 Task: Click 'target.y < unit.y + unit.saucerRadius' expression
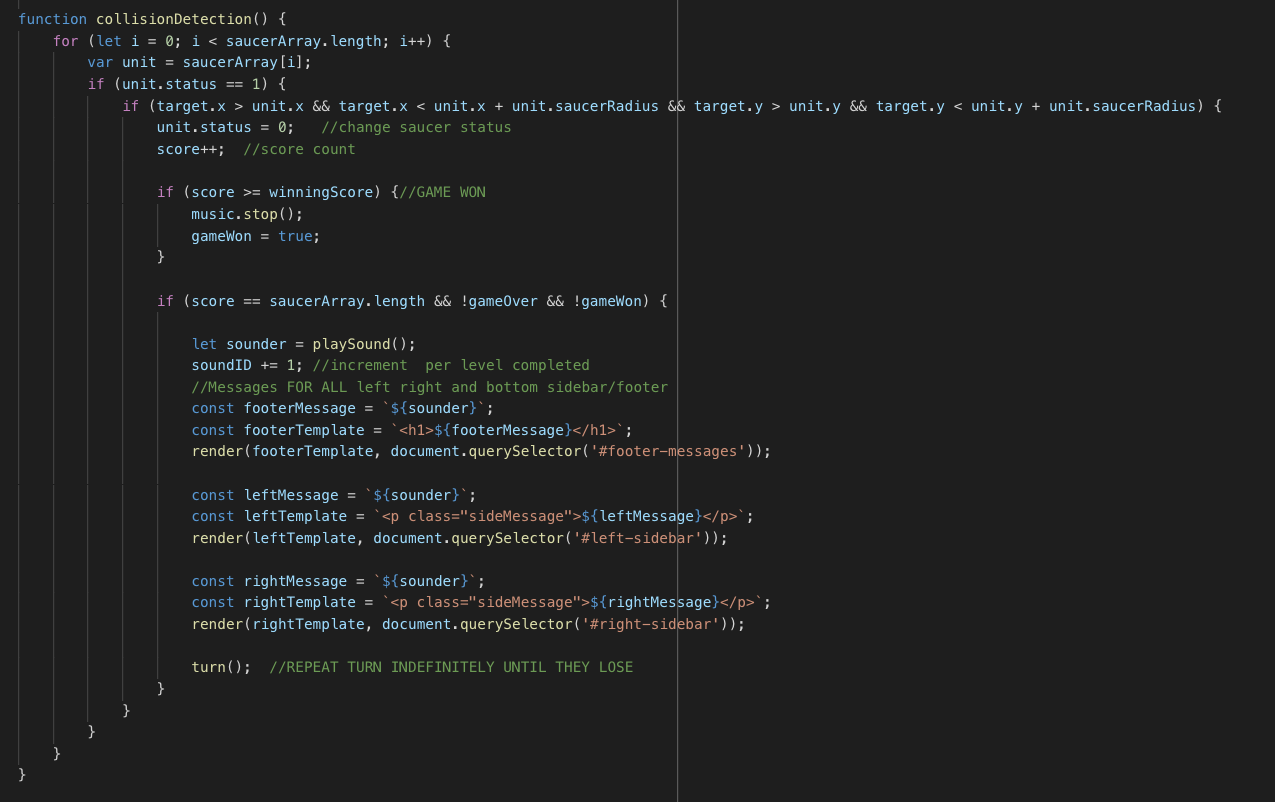[x=1036, y=106]
